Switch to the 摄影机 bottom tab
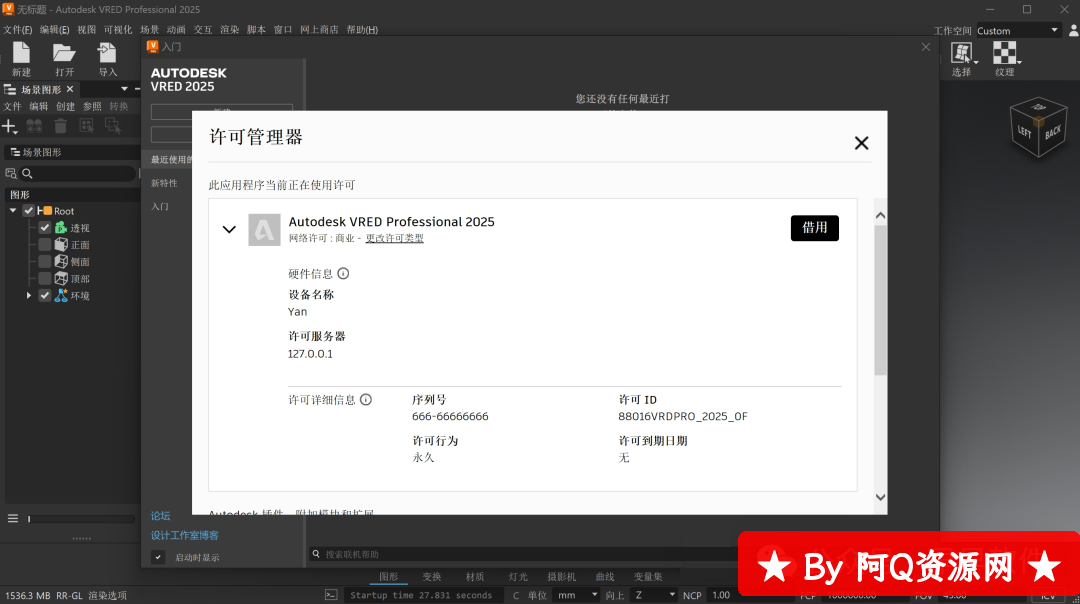Viewport: 1080px width, 604px height. [x=561, y=577]
